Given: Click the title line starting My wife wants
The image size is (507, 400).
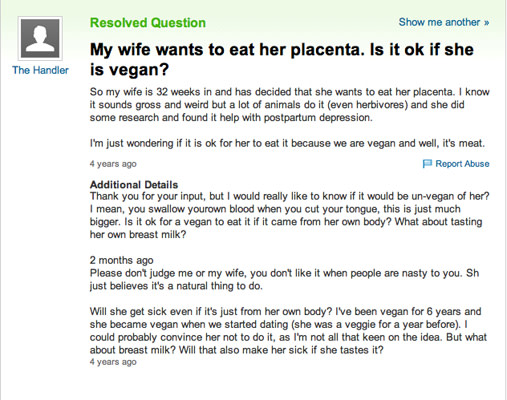Looking at the screenshot, I should click(282, 50).
